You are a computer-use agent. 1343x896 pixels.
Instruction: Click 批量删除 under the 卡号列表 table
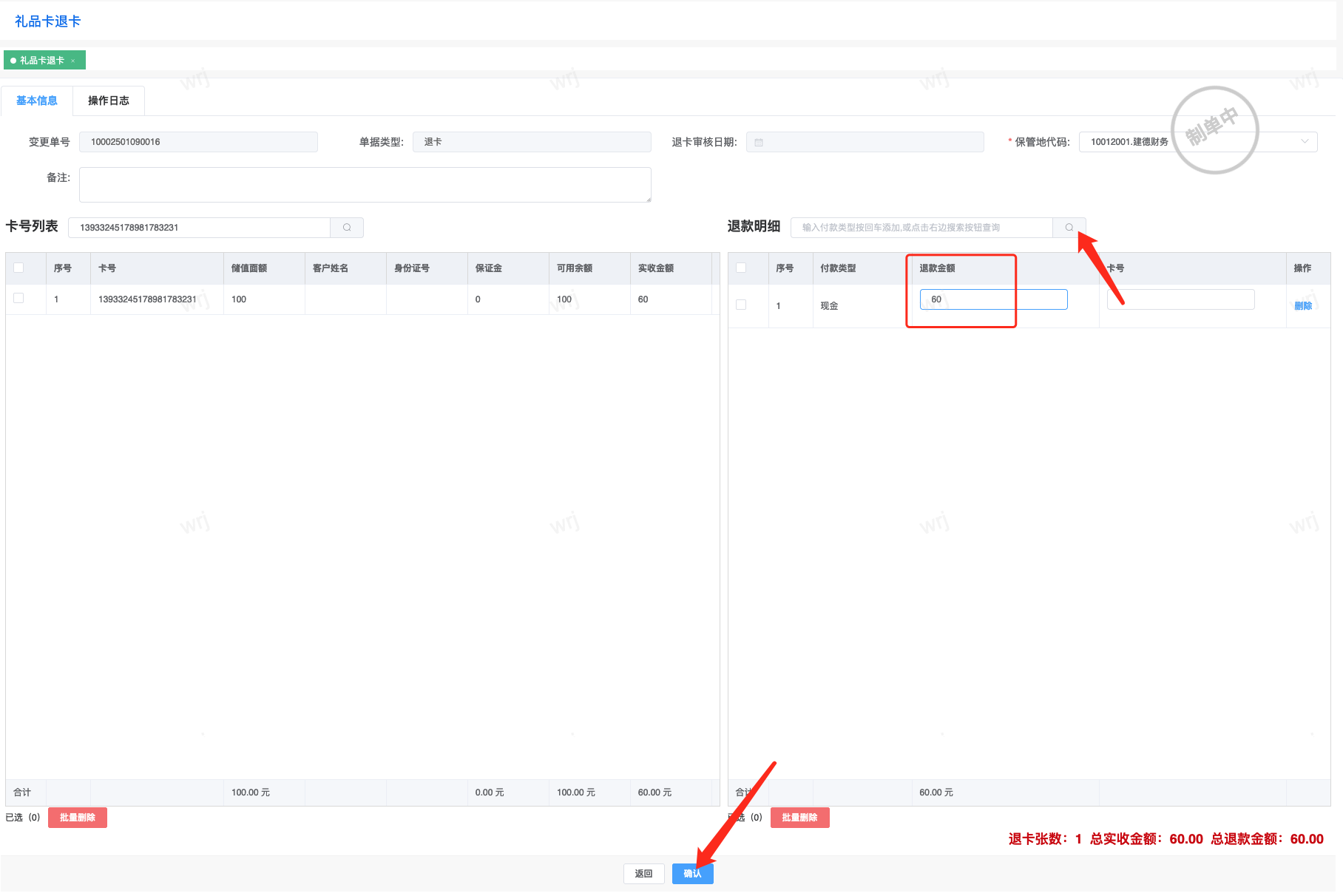tap(78, 818)
